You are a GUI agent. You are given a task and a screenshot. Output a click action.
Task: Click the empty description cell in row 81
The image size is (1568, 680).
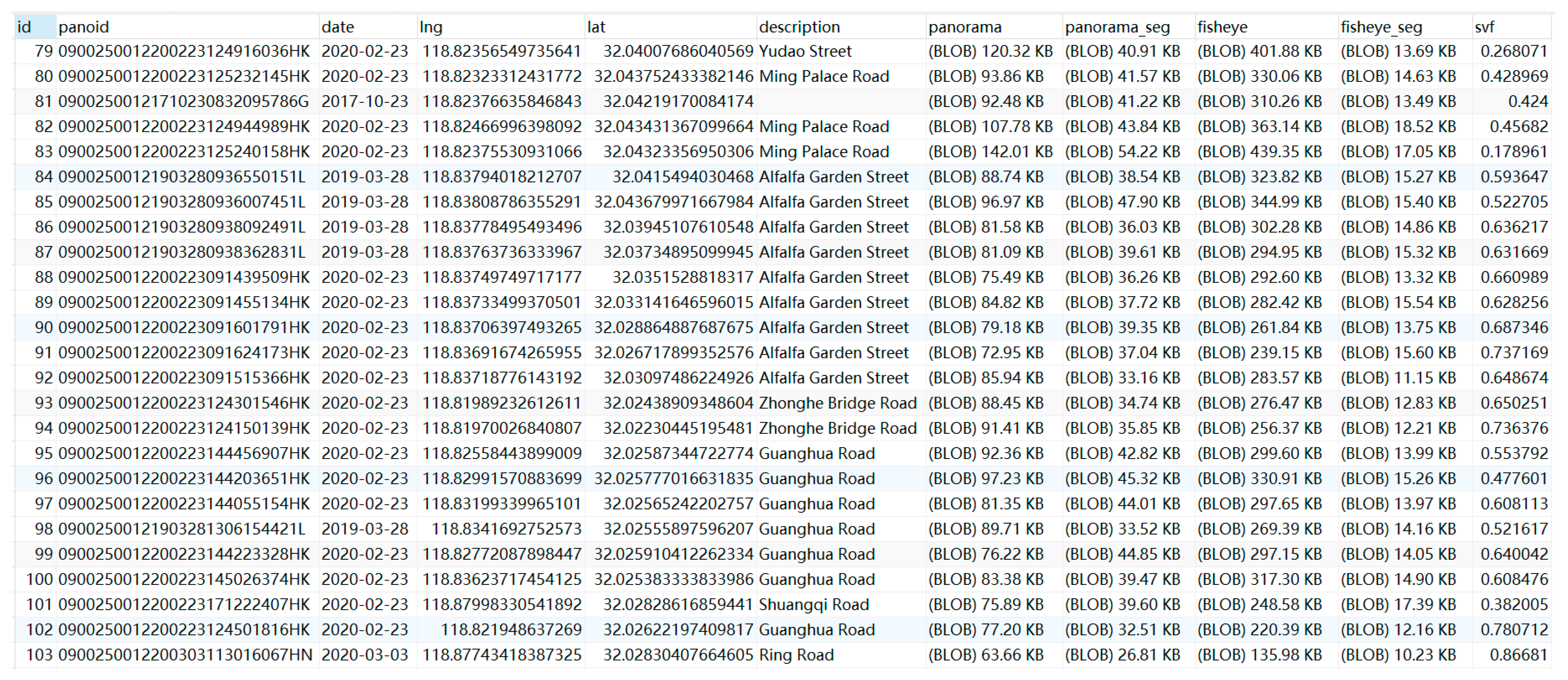pyautogui.click(x=840, y=101)
